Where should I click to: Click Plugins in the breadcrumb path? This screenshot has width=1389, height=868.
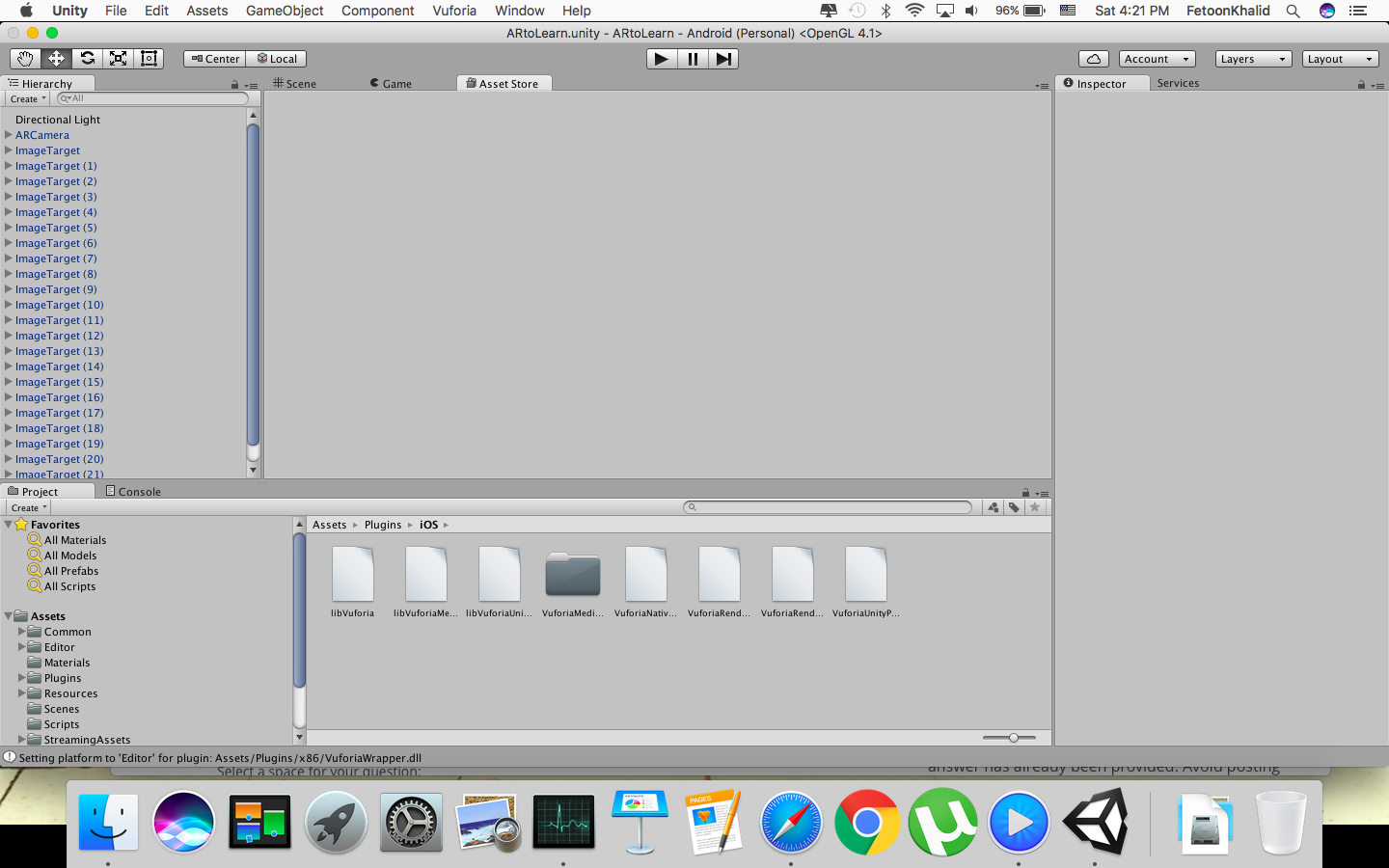383,525
